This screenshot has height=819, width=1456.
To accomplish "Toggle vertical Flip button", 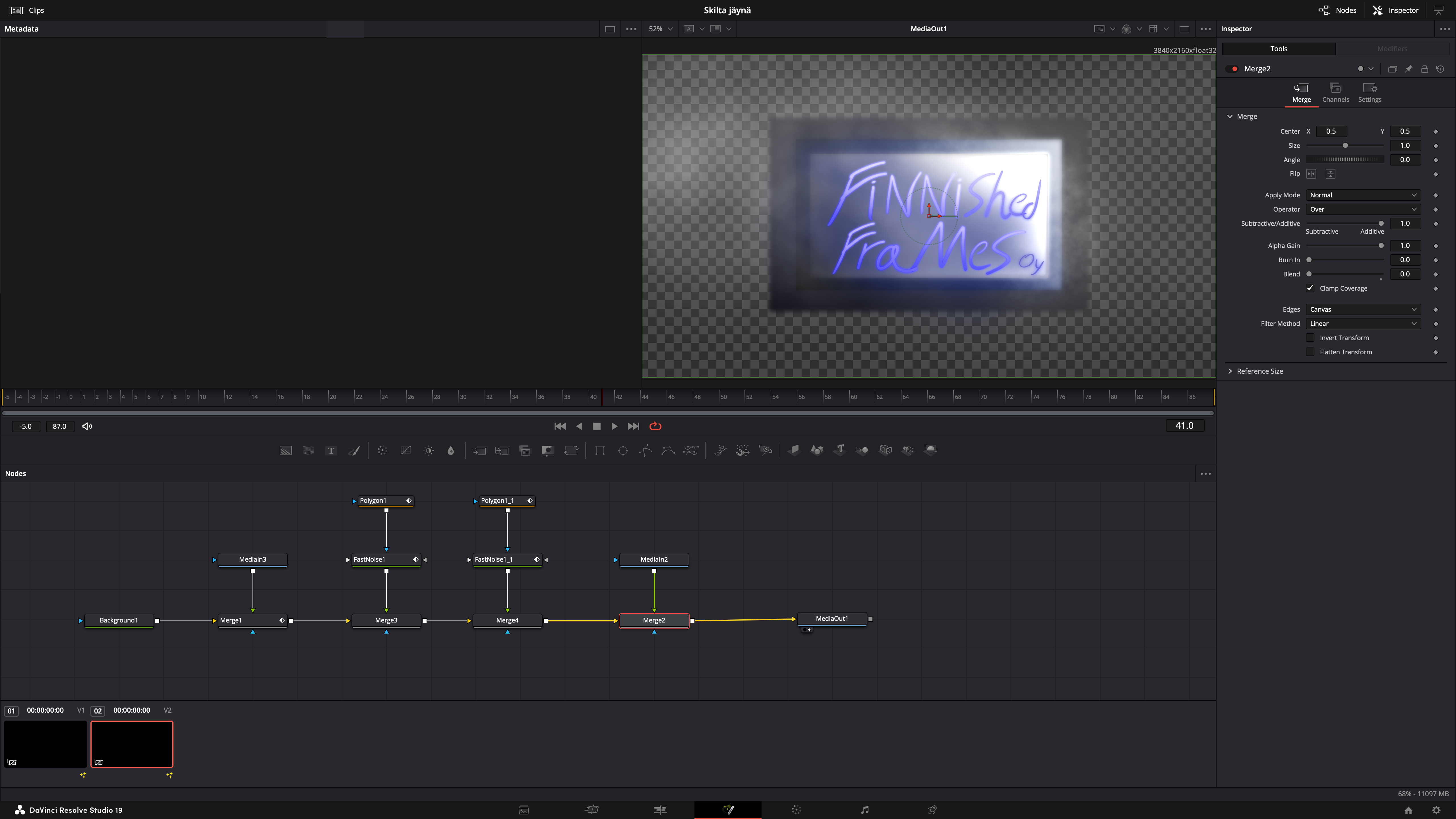I will (x=1331, y=174).
